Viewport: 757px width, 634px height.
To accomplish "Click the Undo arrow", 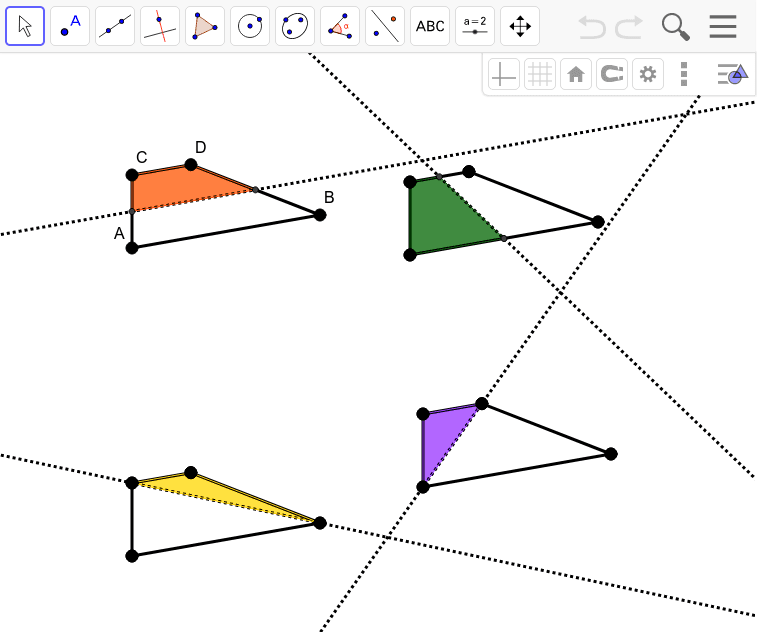I will pos(592,27).
